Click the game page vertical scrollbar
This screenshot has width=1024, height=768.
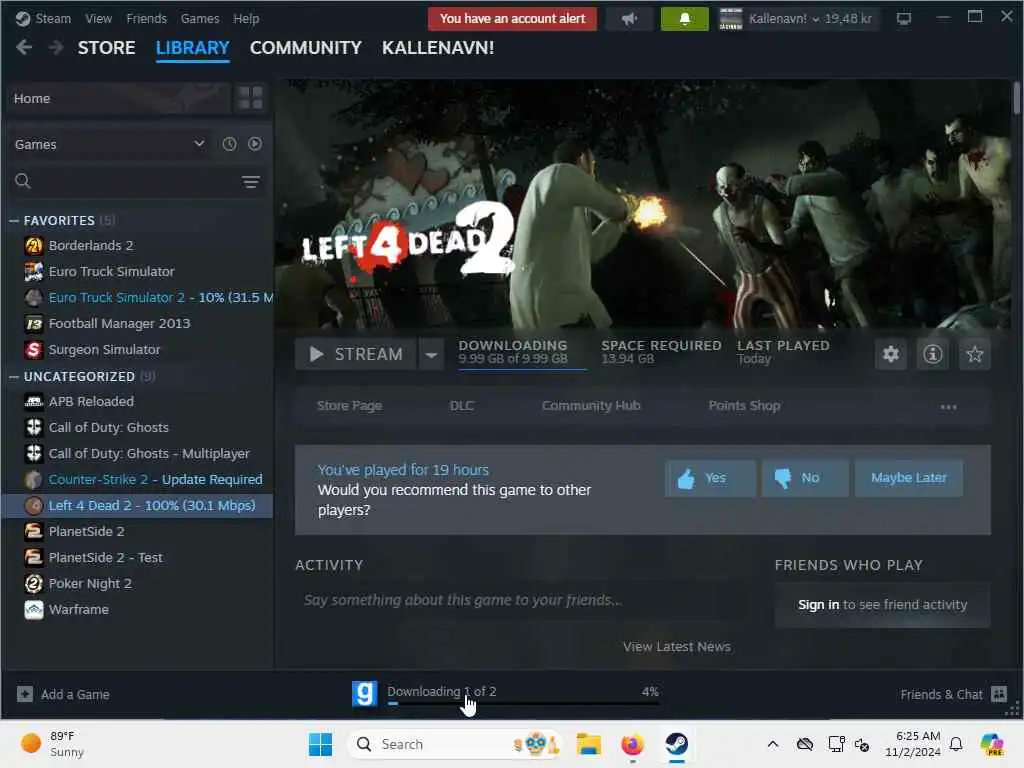click(x=1016, y=98)
